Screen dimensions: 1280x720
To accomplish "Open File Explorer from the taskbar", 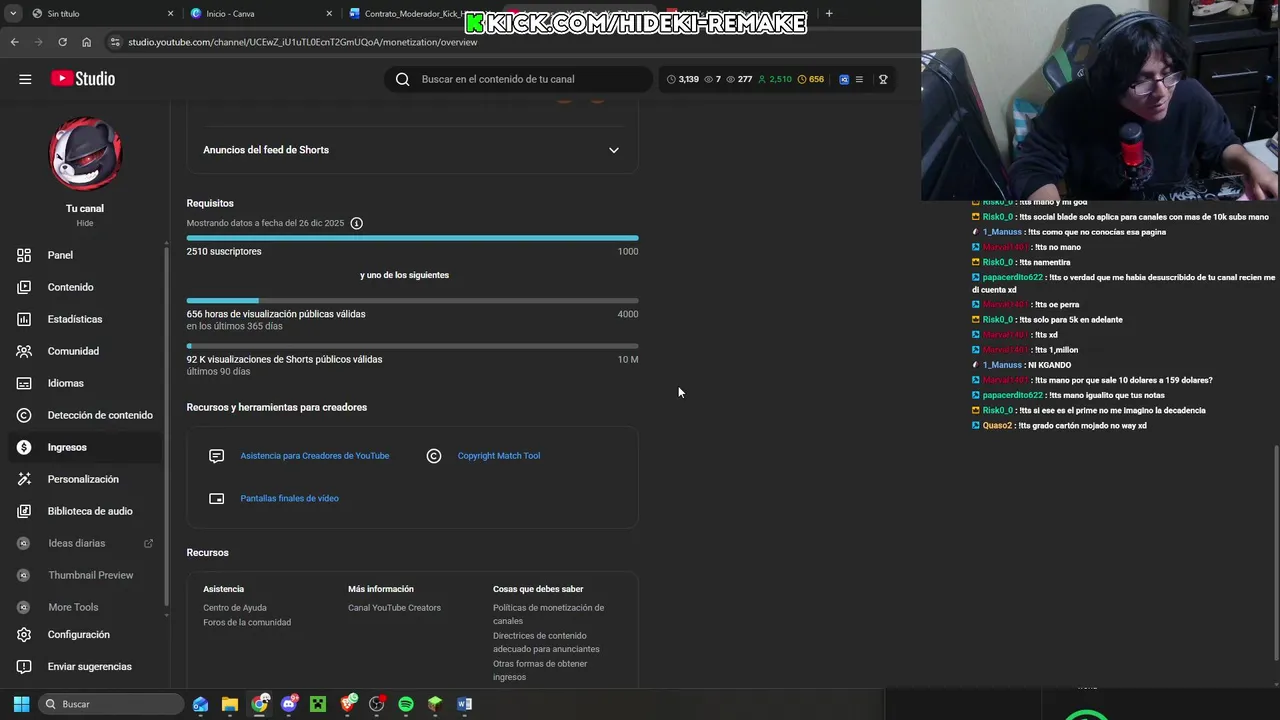I will (x=230, y=704).
